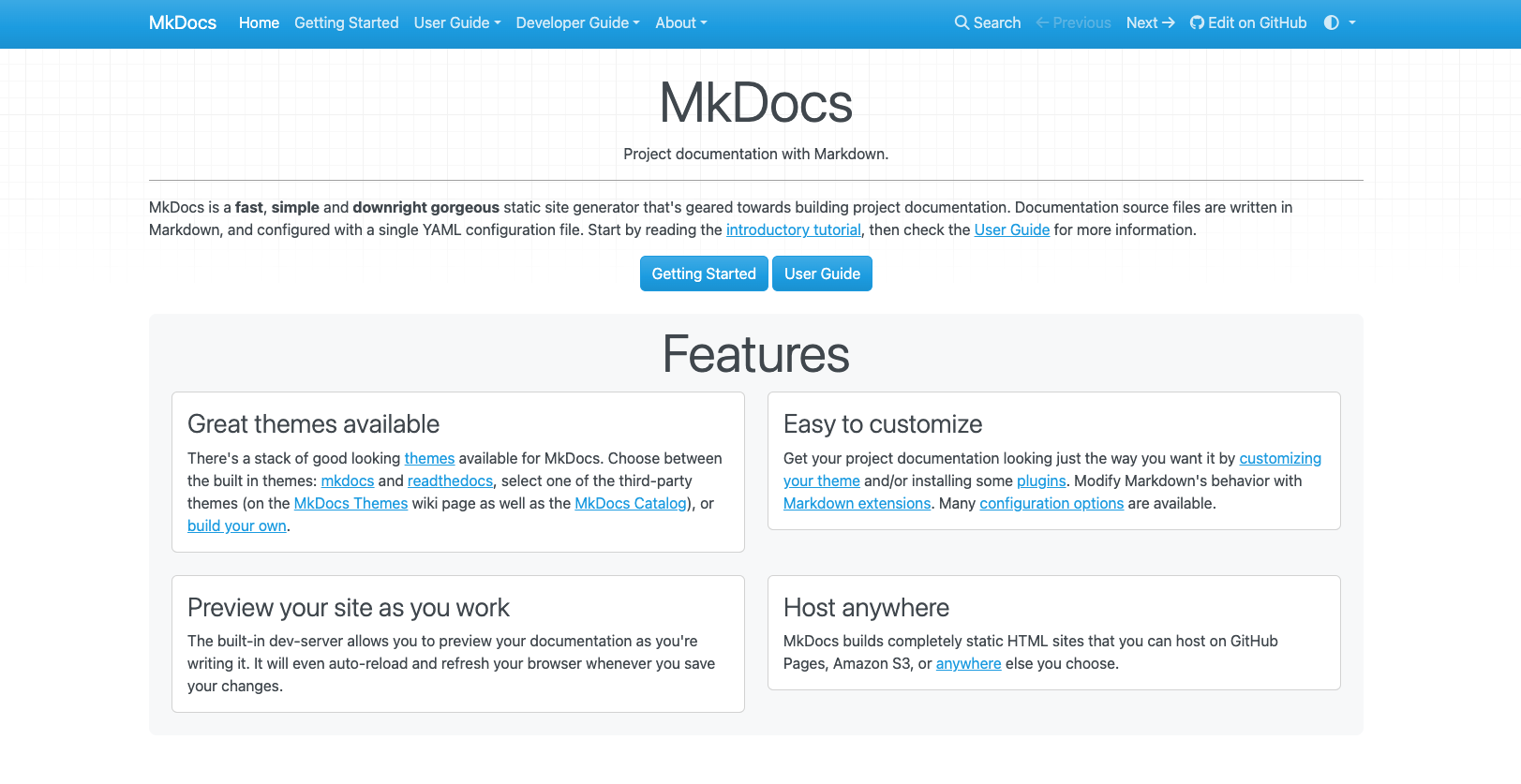The height and width of the screenshot is (784, 1521).
Task: Open the MkDocs Catalog link
Action: [x=630, y=503]
